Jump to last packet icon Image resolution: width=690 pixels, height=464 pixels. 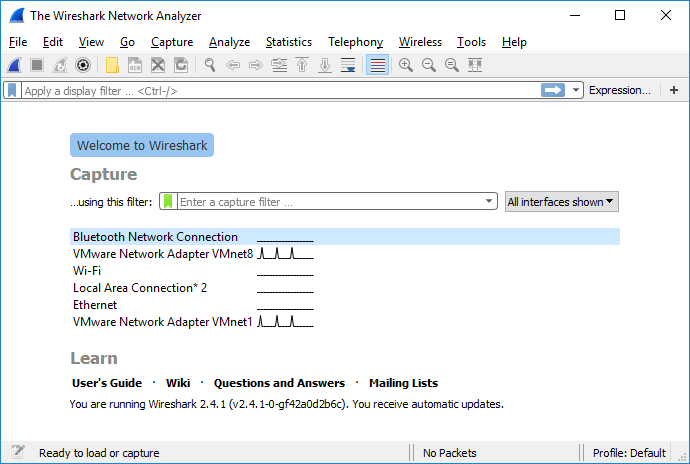[x=325, y=65]
